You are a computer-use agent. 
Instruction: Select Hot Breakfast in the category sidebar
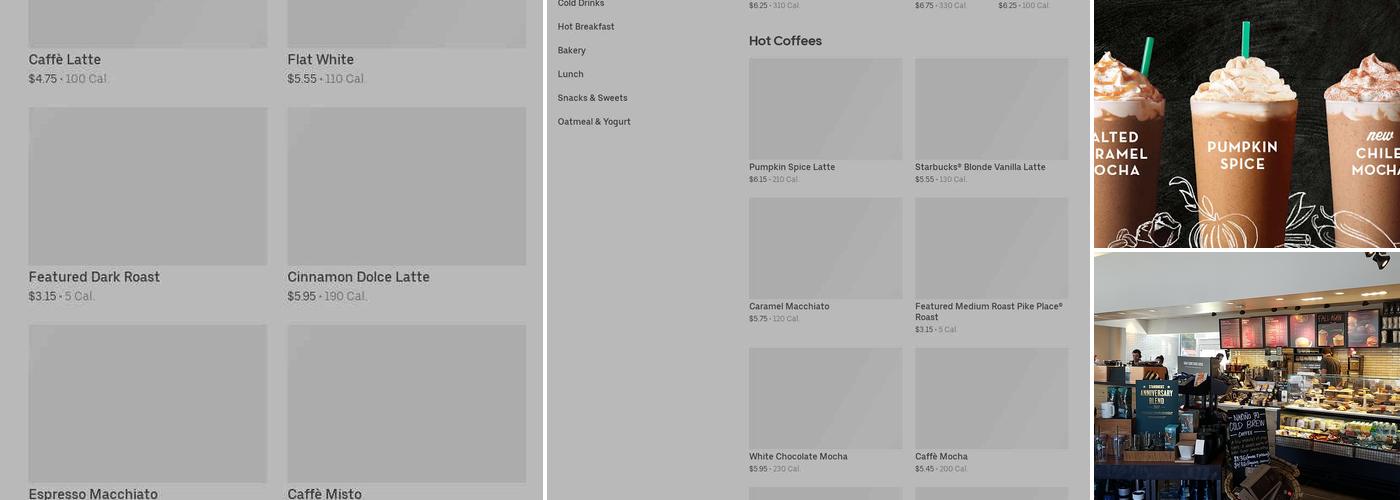click(586, 27)
